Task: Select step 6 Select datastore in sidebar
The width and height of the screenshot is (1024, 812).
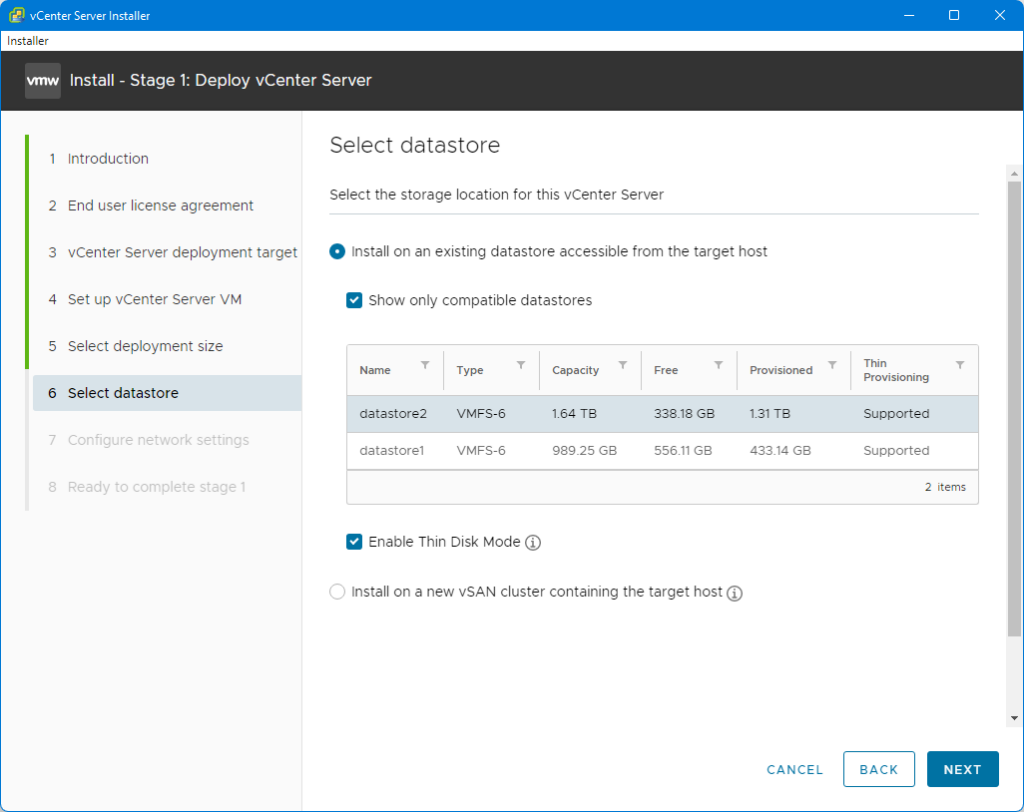Action: tap(167, 393)
